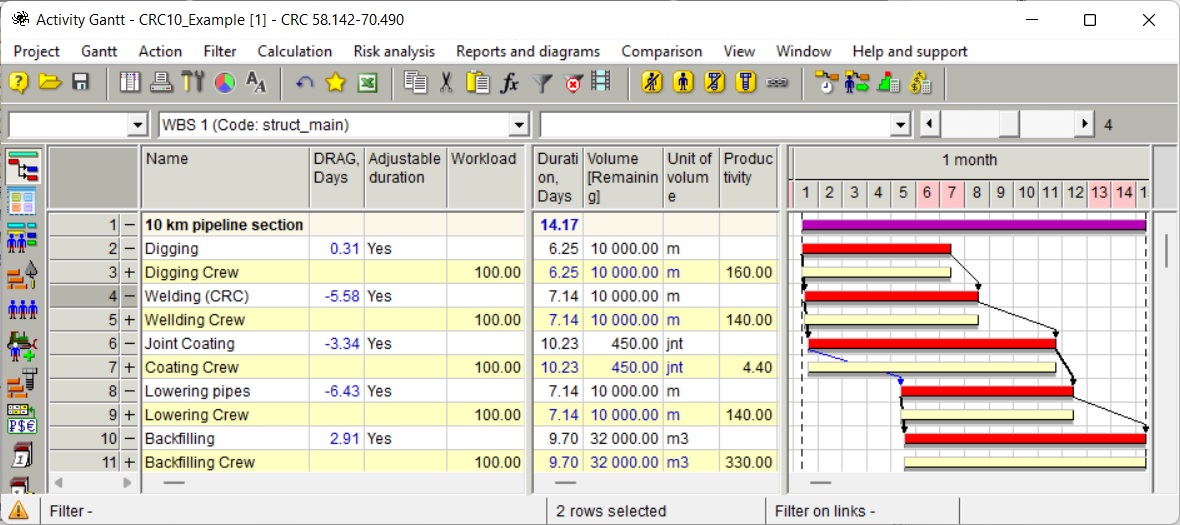The image size is (1180, 525).
Task: Open the bulldozer machines sidebar icon
Action: click(x=23, y=346)
